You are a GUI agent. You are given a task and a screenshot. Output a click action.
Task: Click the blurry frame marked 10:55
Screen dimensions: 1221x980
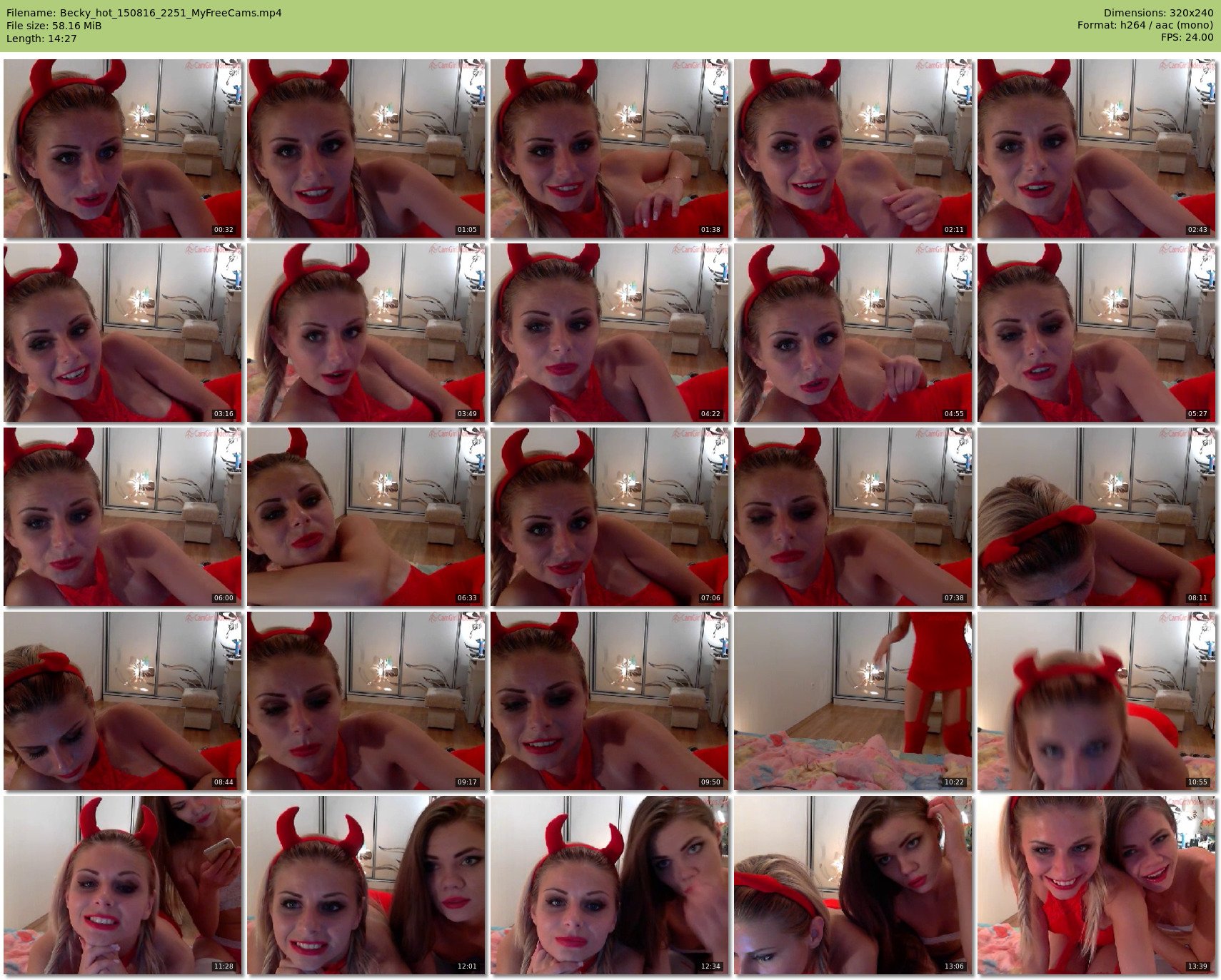coord(1096,701)
